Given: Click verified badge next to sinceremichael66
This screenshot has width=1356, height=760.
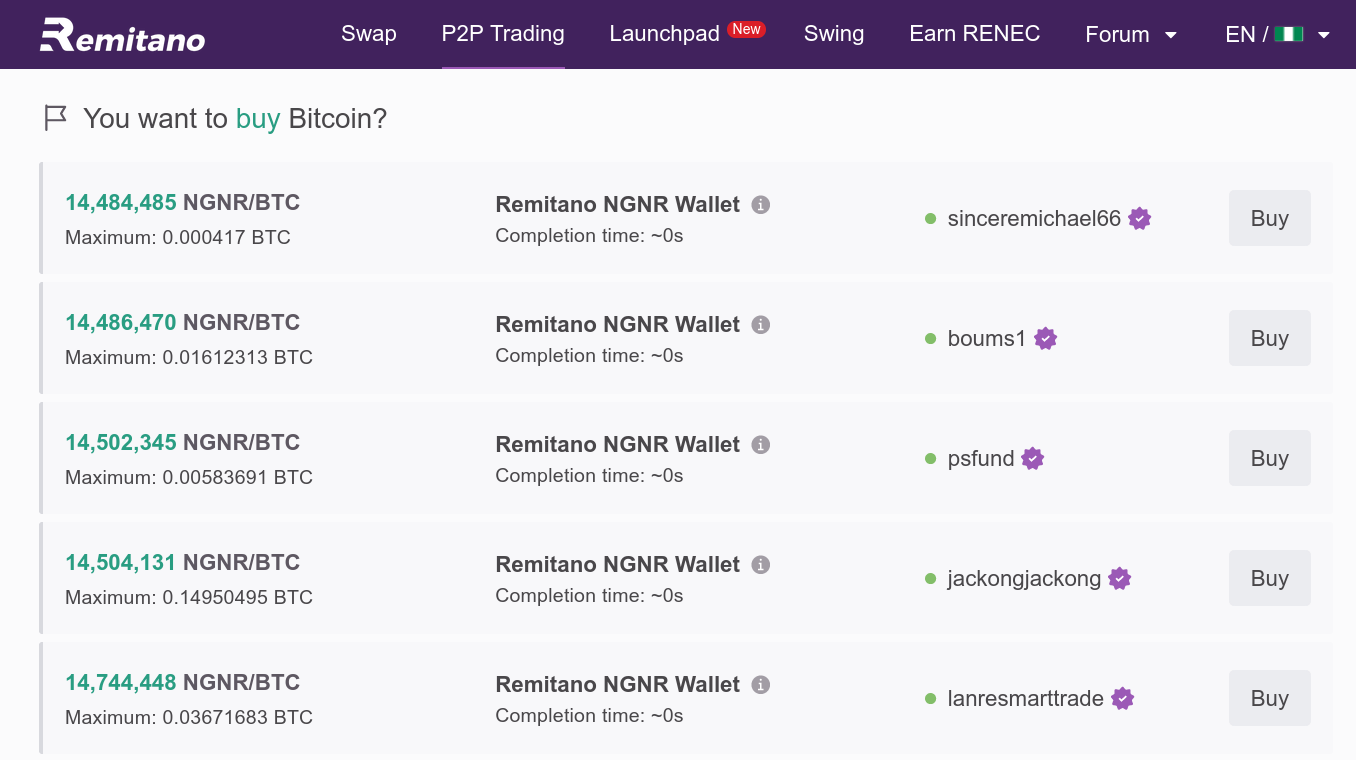Looking at the screenshot, I should pos(1139,218).
